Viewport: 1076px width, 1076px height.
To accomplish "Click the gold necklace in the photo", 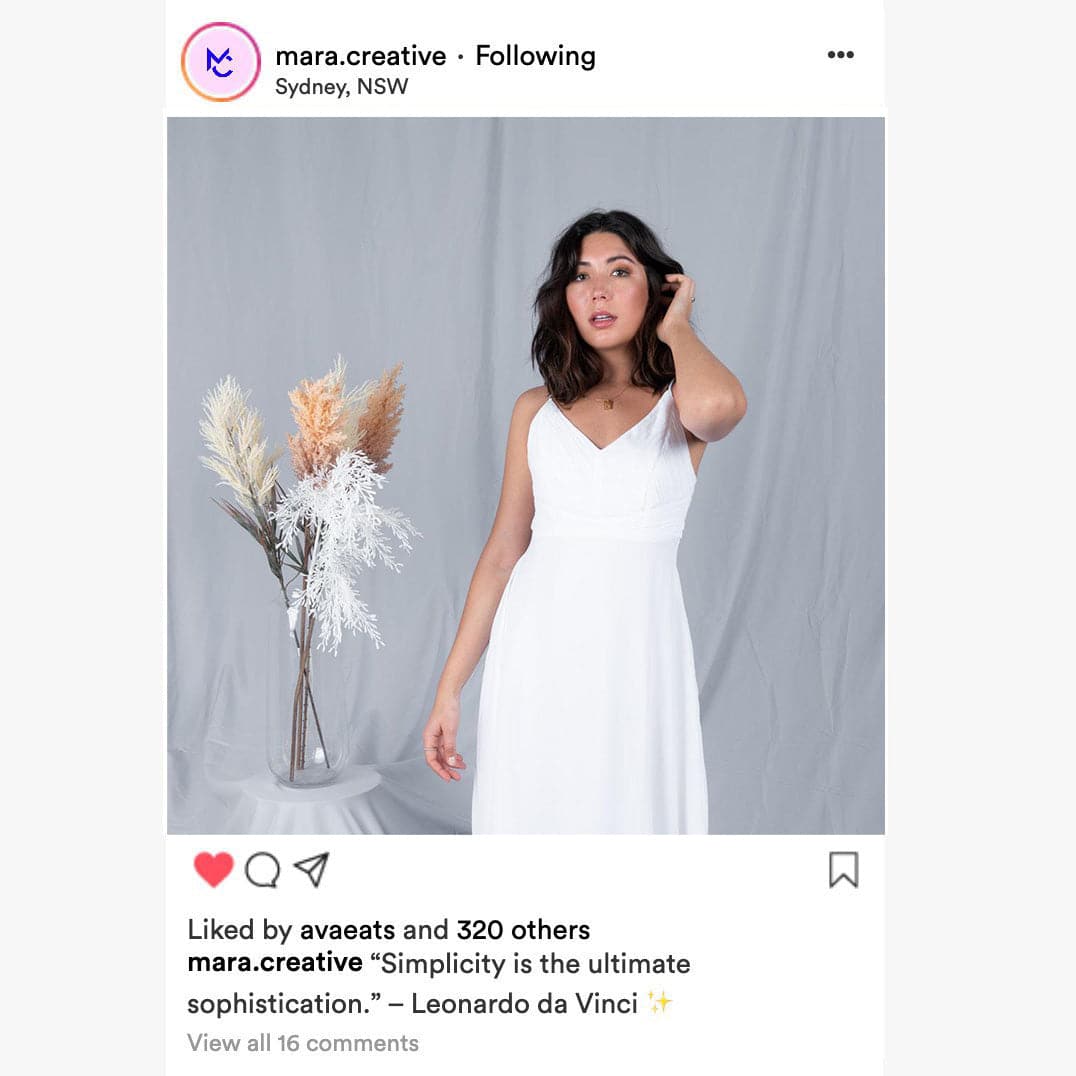I will 608,401.
